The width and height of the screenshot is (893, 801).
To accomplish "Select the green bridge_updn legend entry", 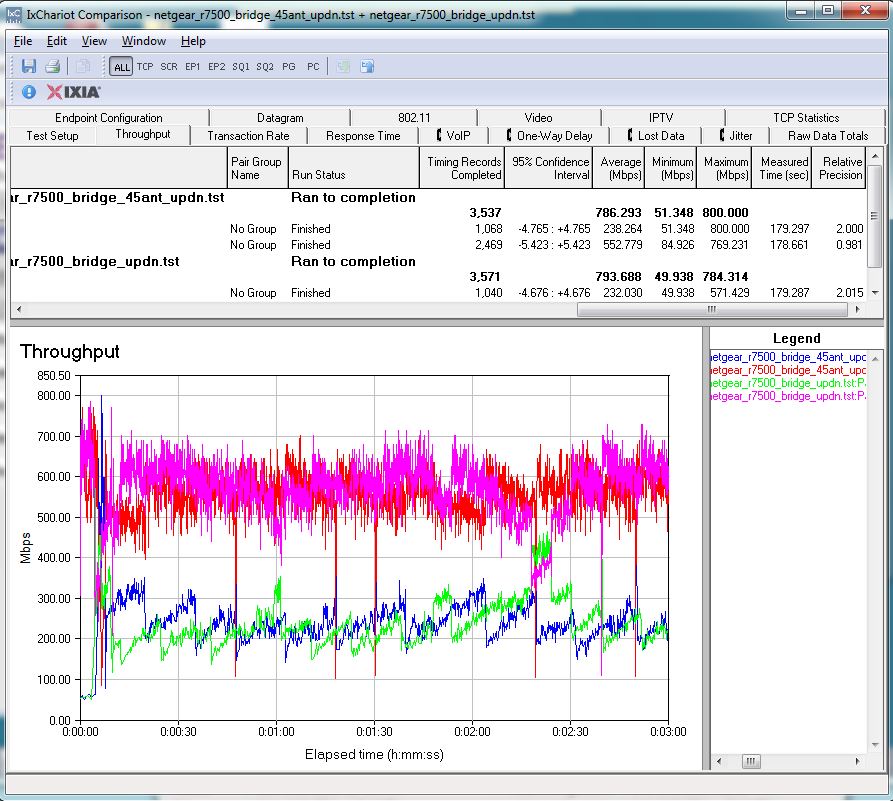I will click(x=788, y=383).
